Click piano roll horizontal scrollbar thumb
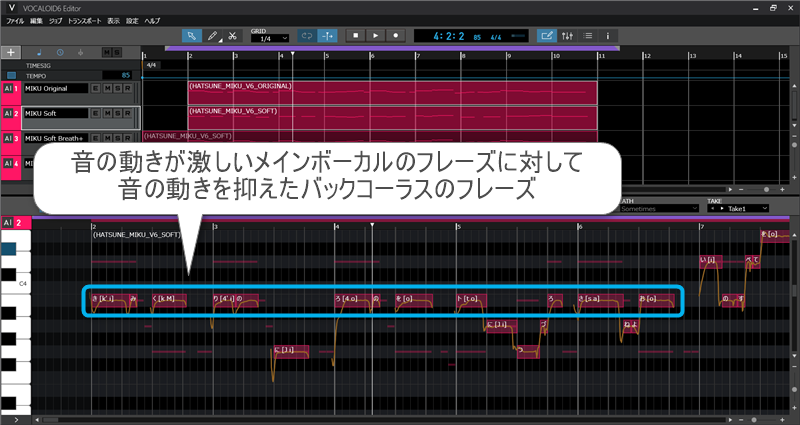 click(51, 420)
